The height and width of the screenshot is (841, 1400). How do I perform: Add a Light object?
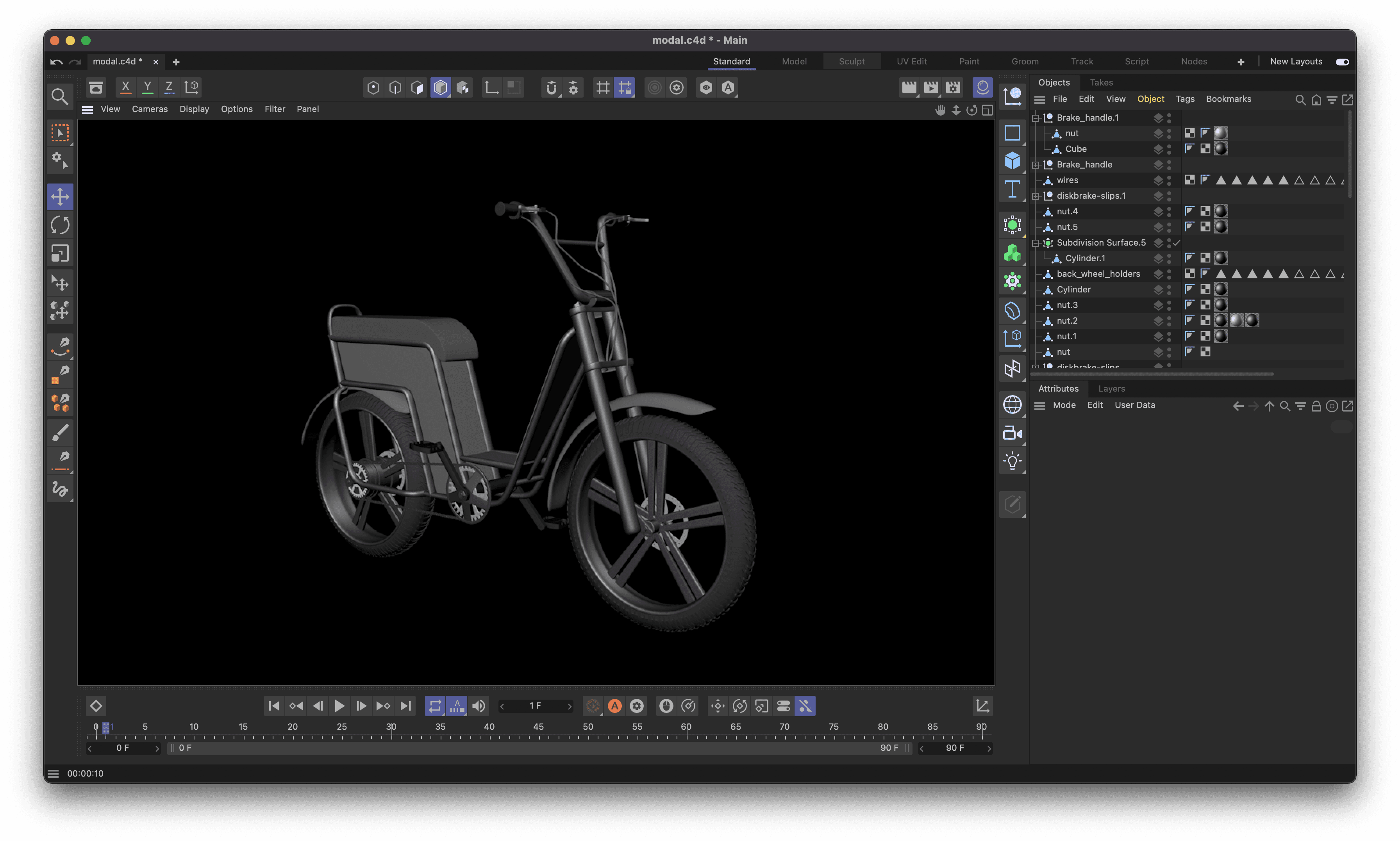[x=1012, y=461]
